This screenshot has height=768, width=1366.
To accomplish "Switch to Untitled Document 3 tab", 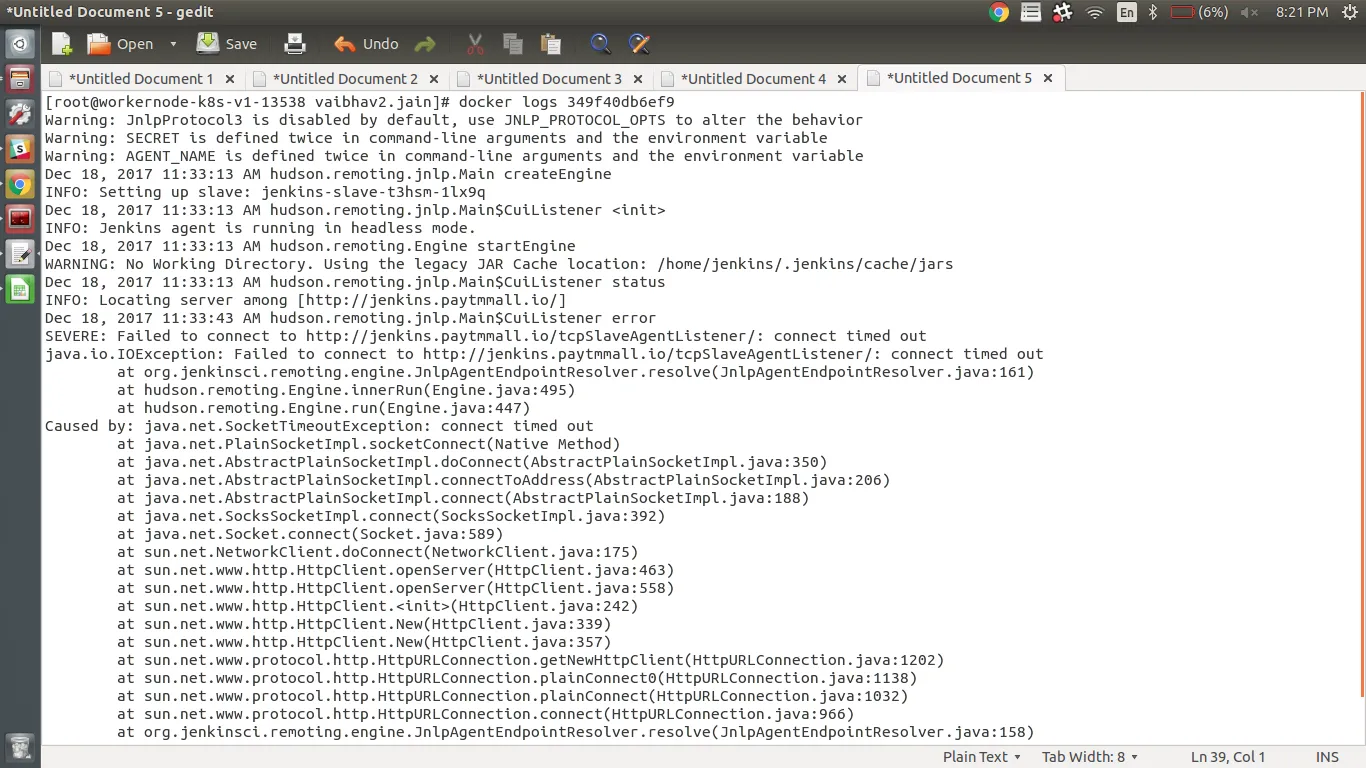I will (549, 78).
